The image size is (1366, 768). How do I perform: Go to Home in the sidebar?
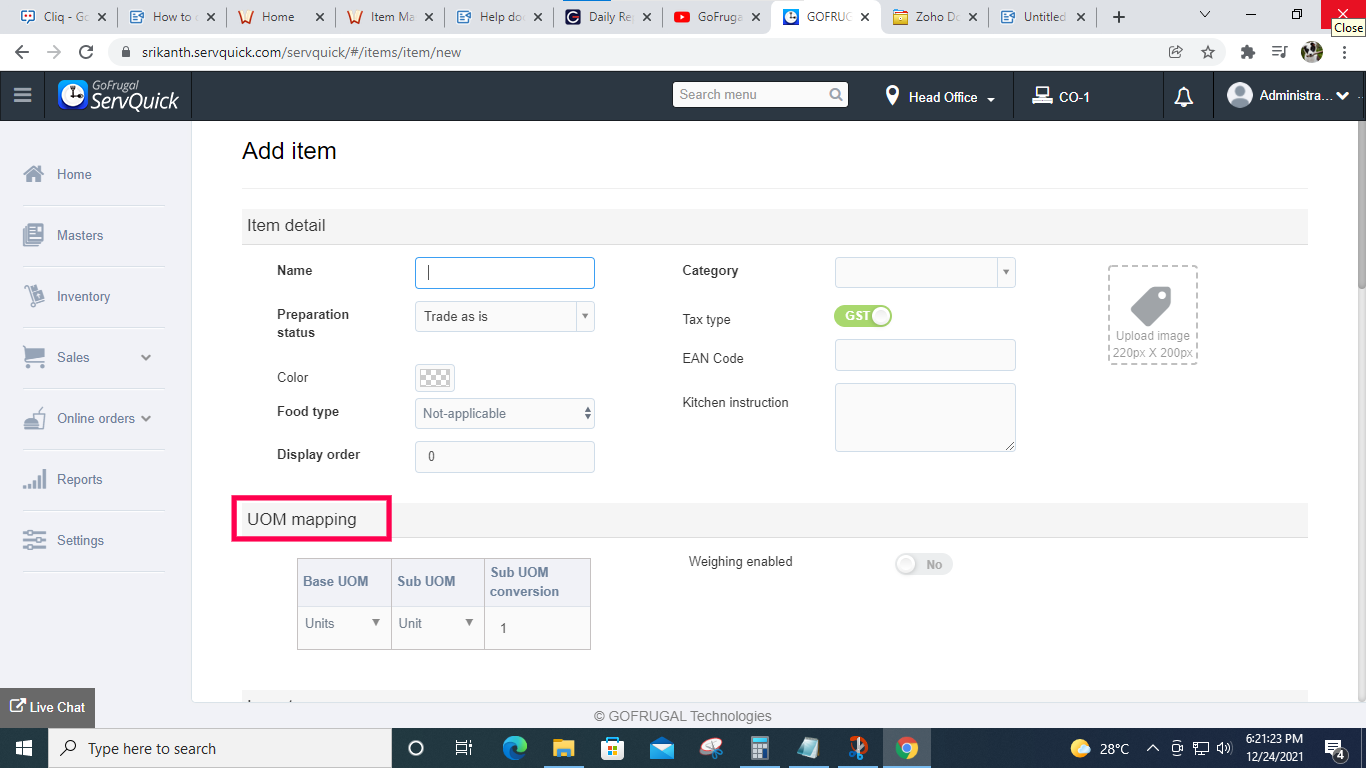[74, 174]
